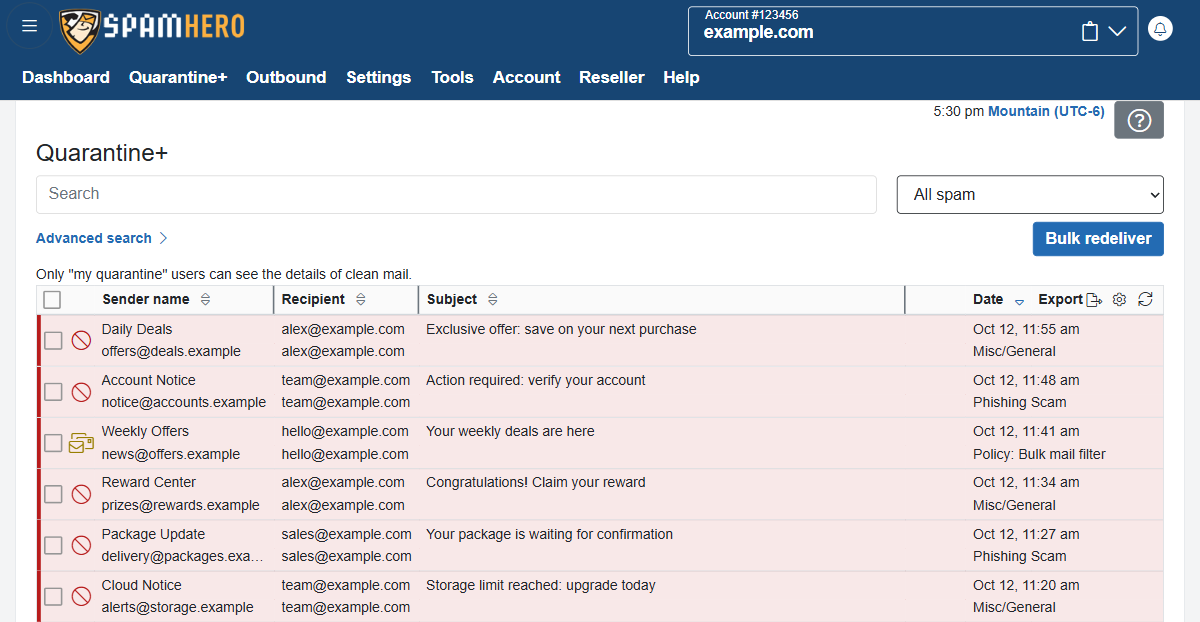
Task: Check the Account Notice message checkbox
Action: click(x=53, y=391)
